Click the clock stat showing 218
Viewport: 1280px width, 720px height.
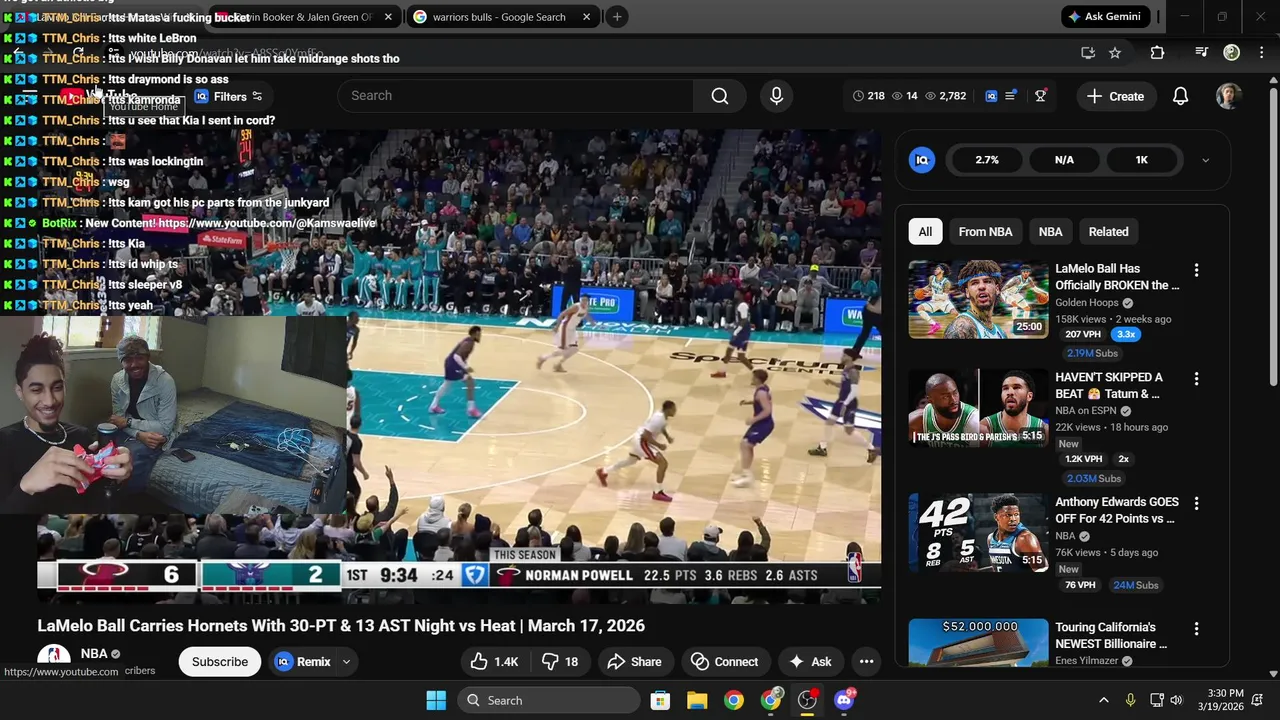[868, 96]
